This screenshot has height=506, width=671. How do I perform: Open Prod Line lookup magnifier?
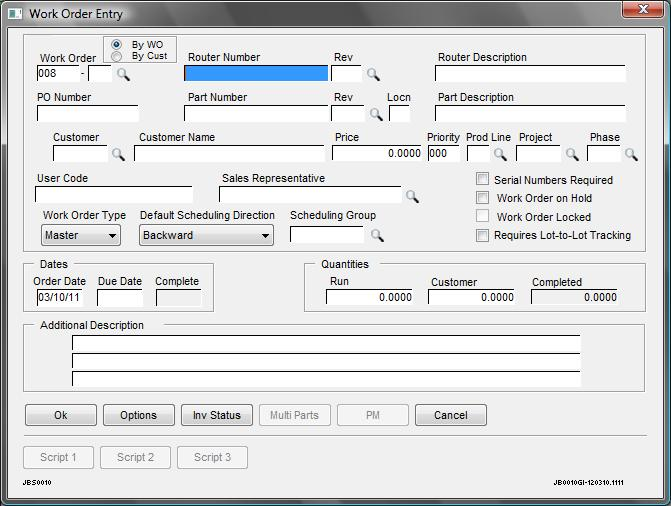click(x=500, y=154)
